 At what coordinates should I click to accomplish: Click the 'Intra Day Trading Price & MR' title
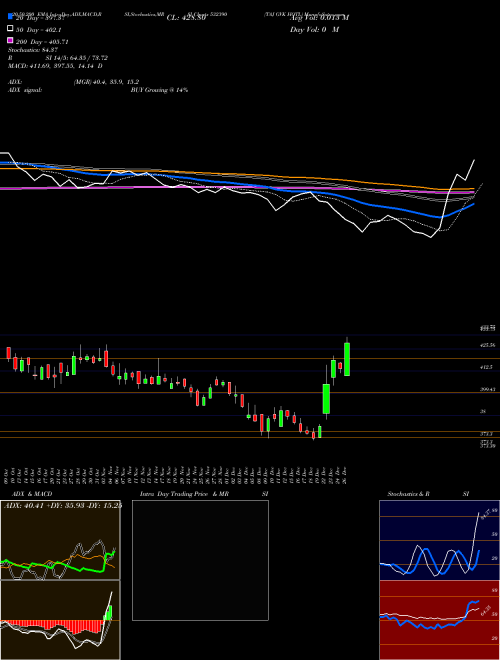(184, 494)
